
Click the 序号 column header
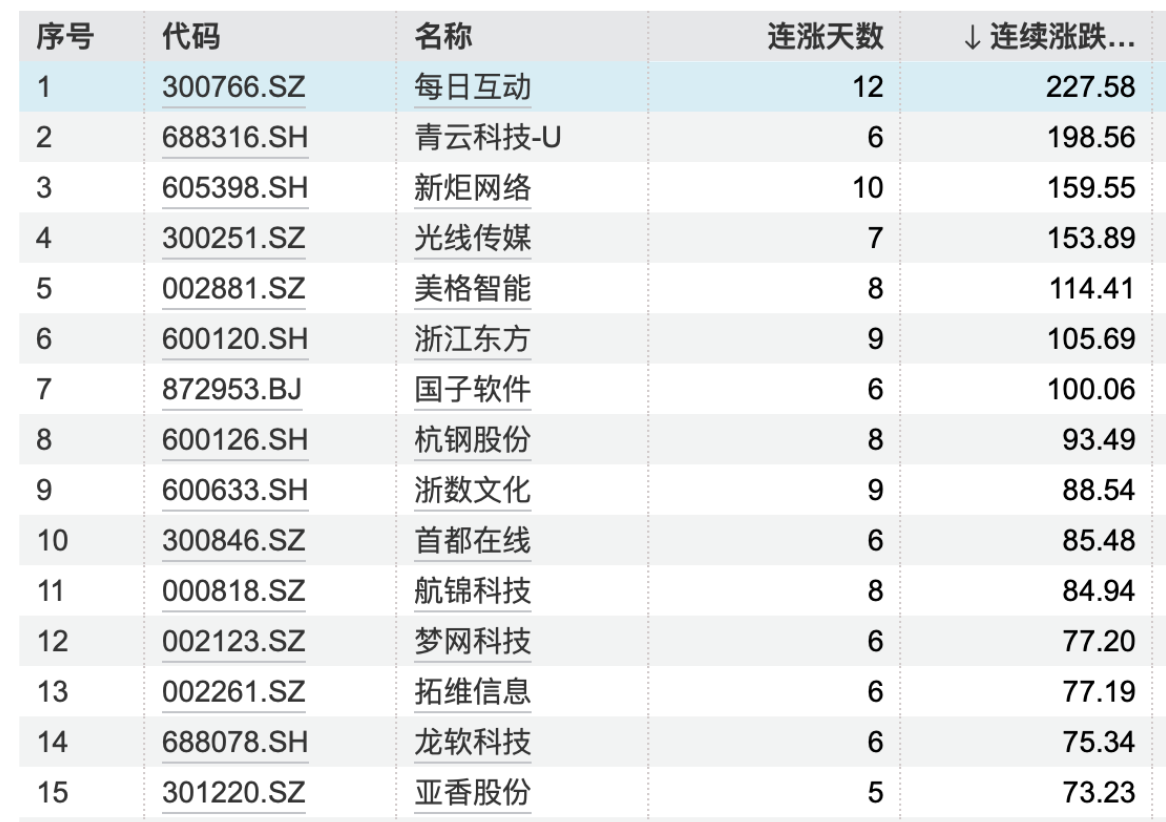click(65, 37)
